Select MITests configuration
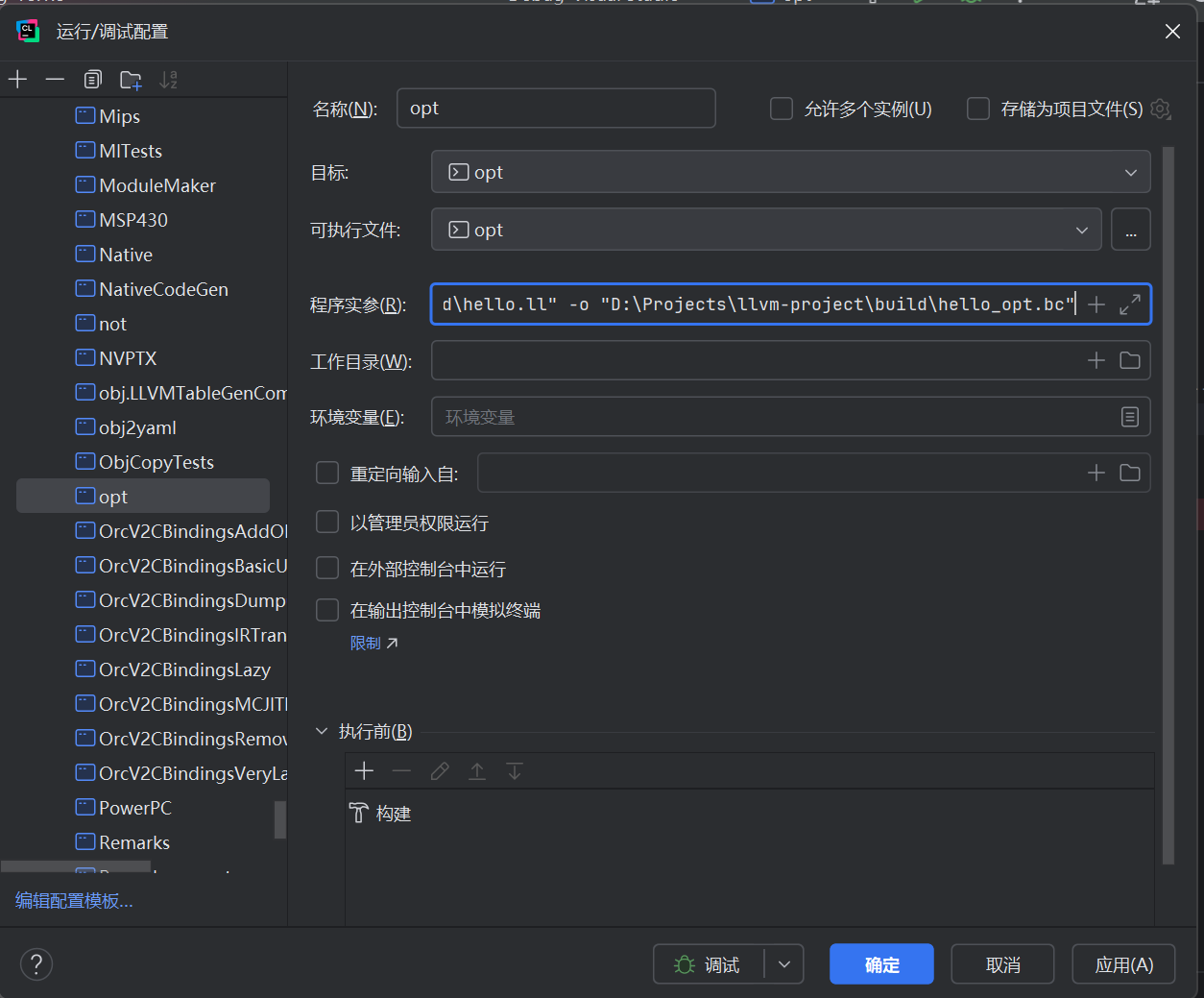The height and width of the screenshot is (998, 1204). coord(119,151)
